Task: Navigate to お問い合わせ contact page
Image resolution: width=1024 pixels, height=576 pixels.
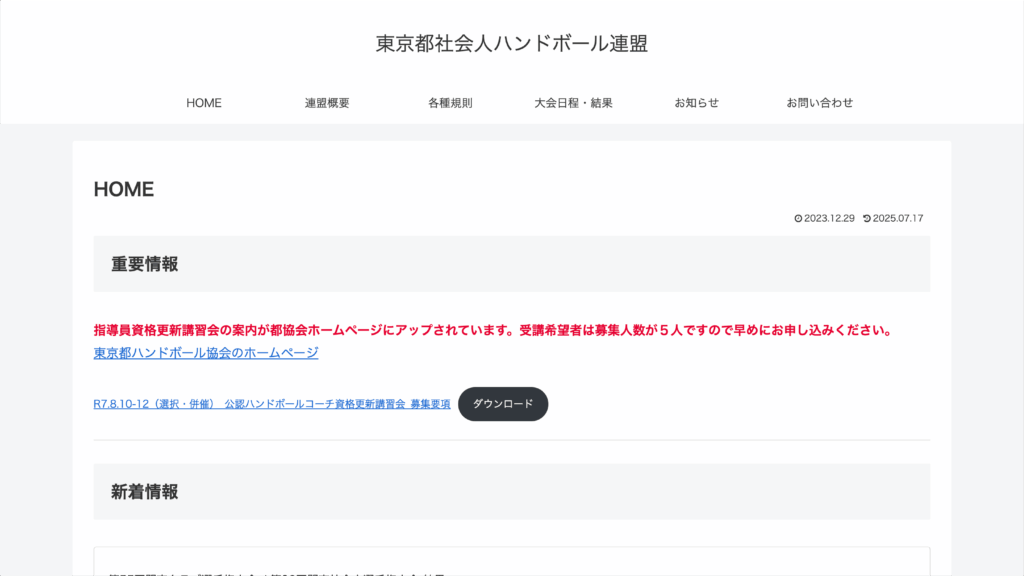Action: pyautogui.click(x=819, y=103)
